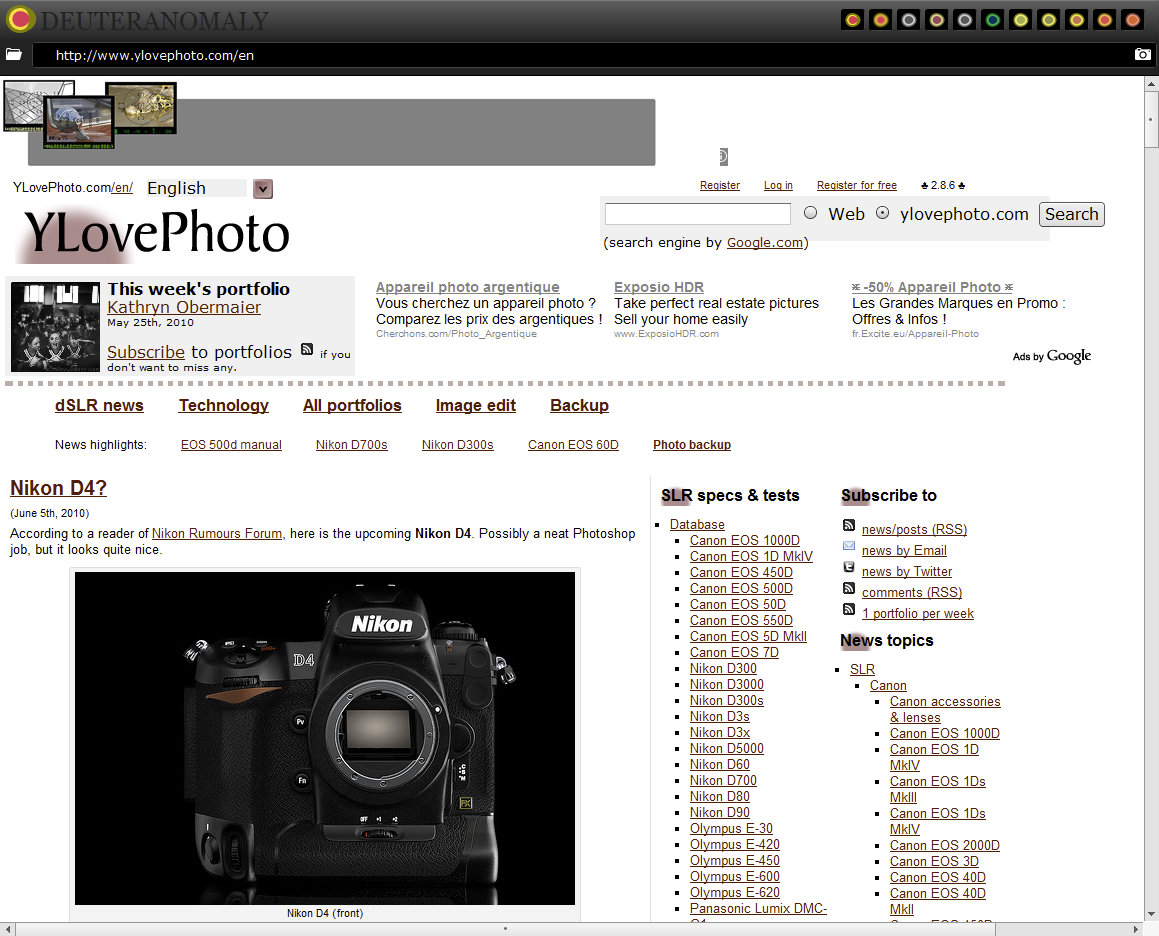Image resolution: width=1159 pixels, height=936 pixels.
Task: Click the horizontal scrollbar left arrow
Action: coord(7,929)
